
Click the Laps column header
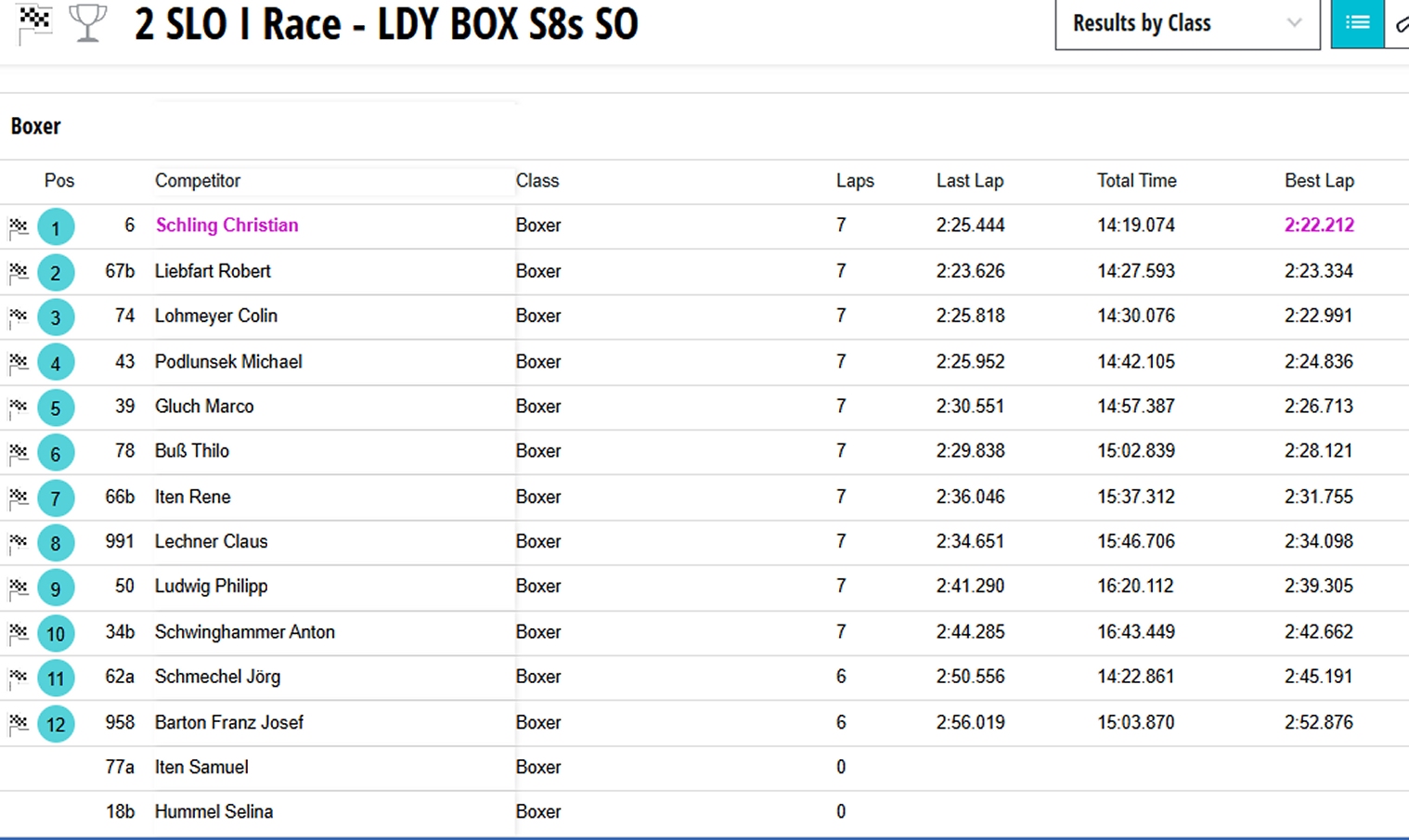(x=854, y=181)
